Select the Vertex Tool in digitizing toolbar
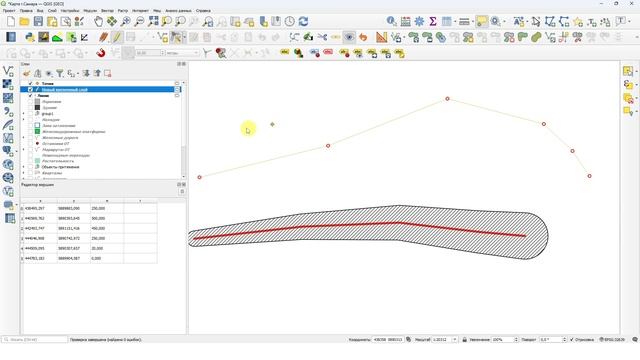640x360 pixels. point(176,38)
